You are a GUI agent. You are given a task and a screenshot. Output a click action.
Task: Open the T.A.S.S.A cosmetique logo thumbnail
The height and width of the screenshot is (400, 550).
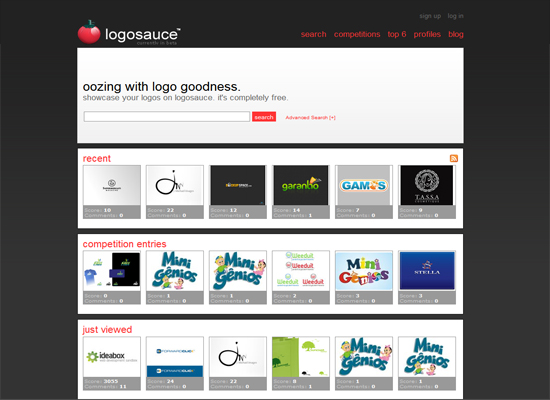[427, 185]
